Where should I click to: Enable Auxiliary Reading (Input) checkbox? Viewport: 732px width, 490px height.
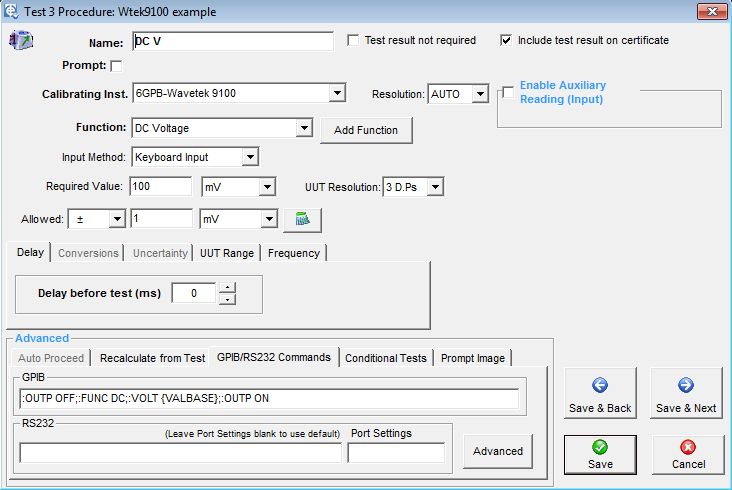pyautogui.click(x=508, y=93)
